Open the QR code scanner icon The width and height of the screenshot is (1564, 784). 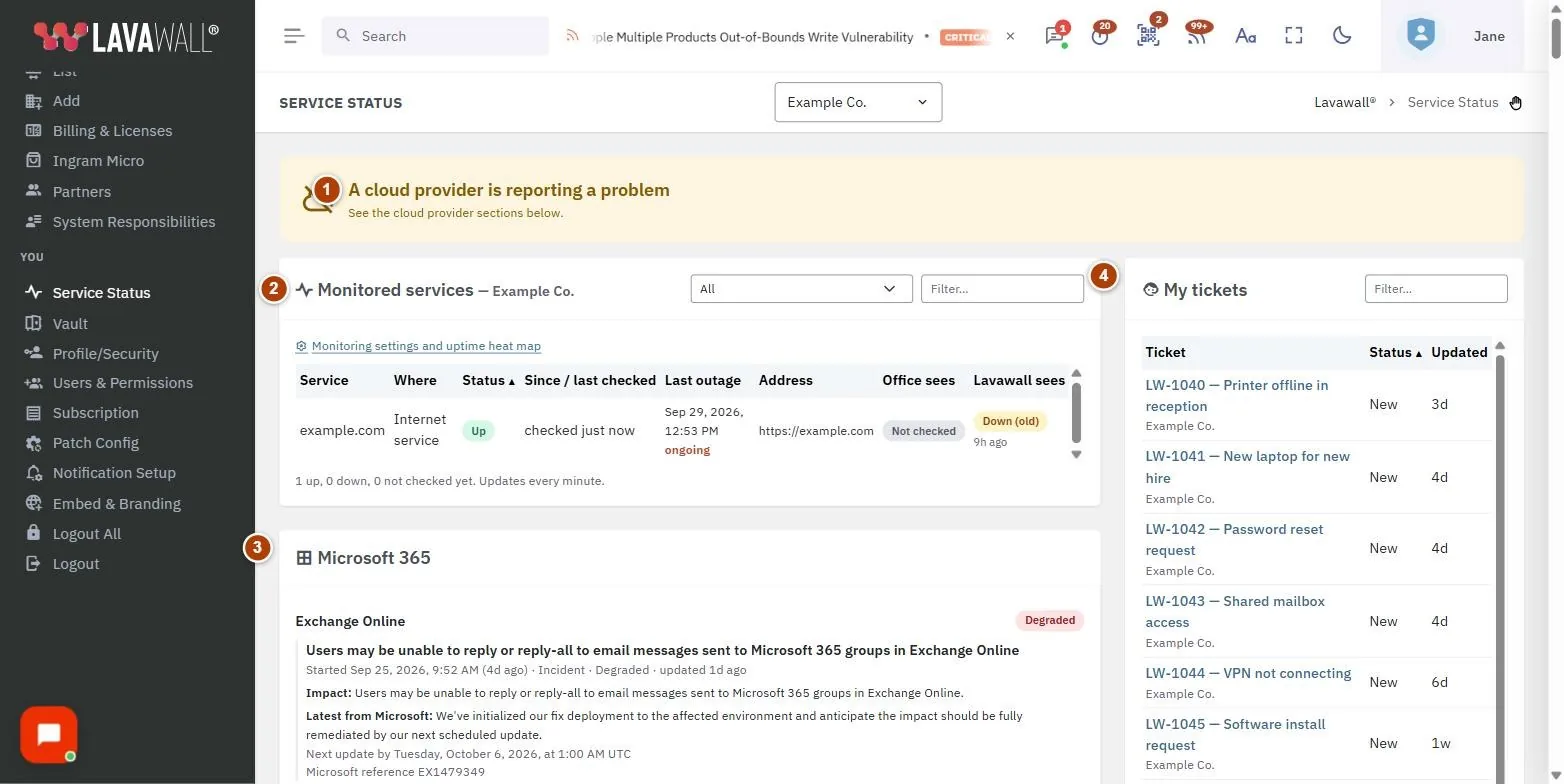[x=1148, y=36]
